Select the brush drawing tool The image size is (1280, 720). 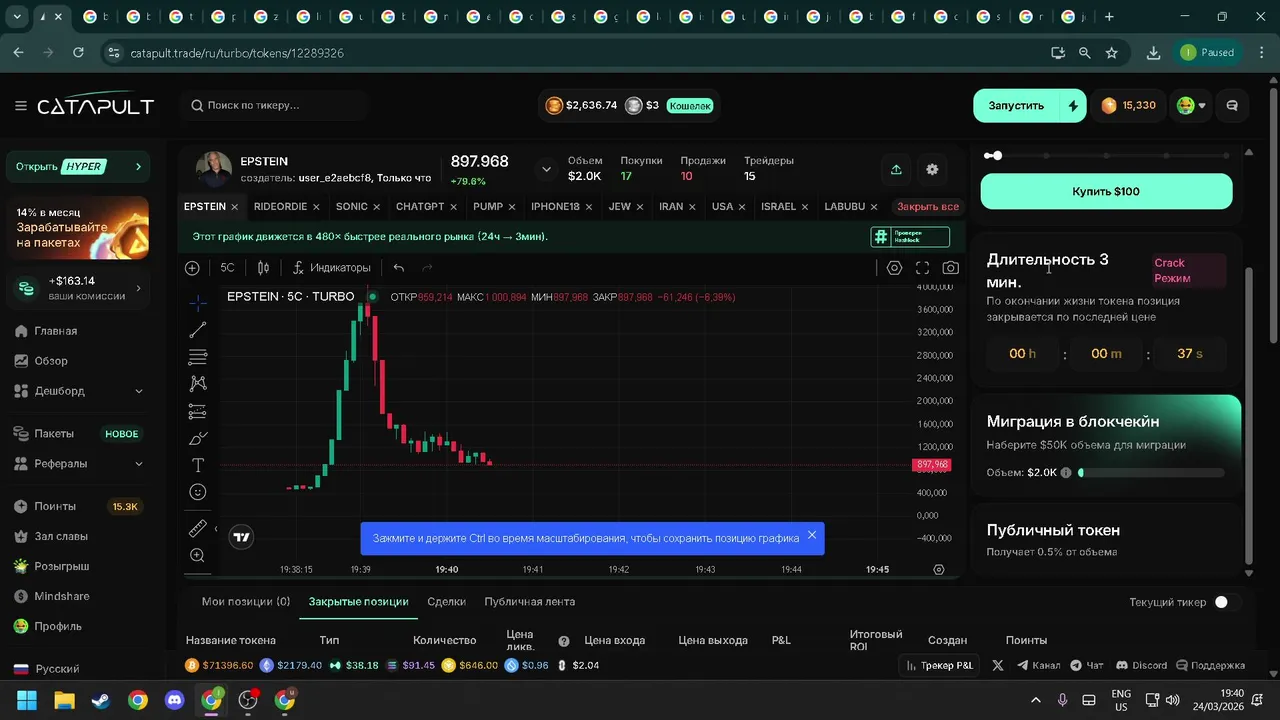(198, 438)
